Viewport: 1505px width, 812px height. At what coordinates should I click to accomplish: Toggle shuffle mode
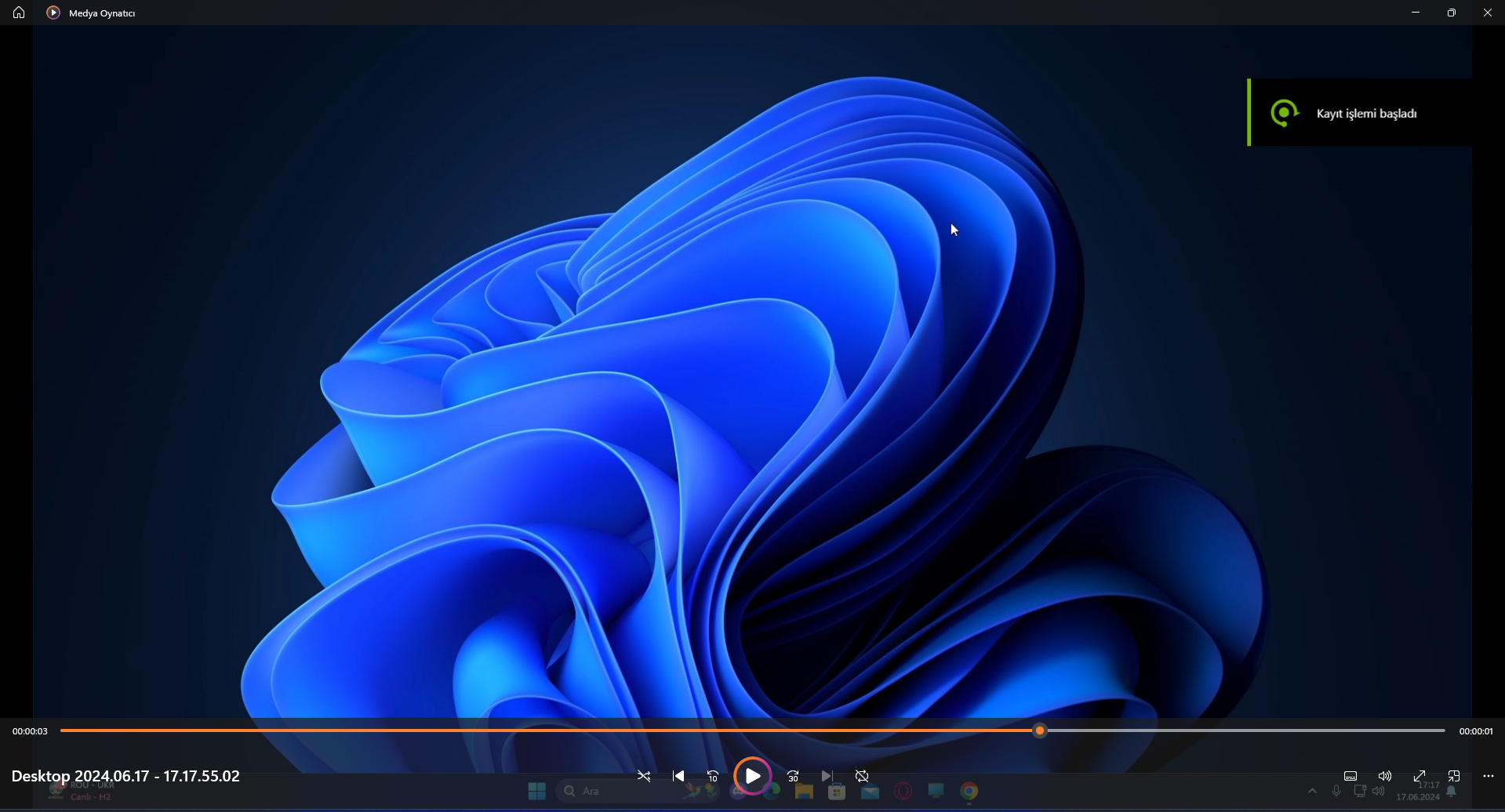coord(644,776)
